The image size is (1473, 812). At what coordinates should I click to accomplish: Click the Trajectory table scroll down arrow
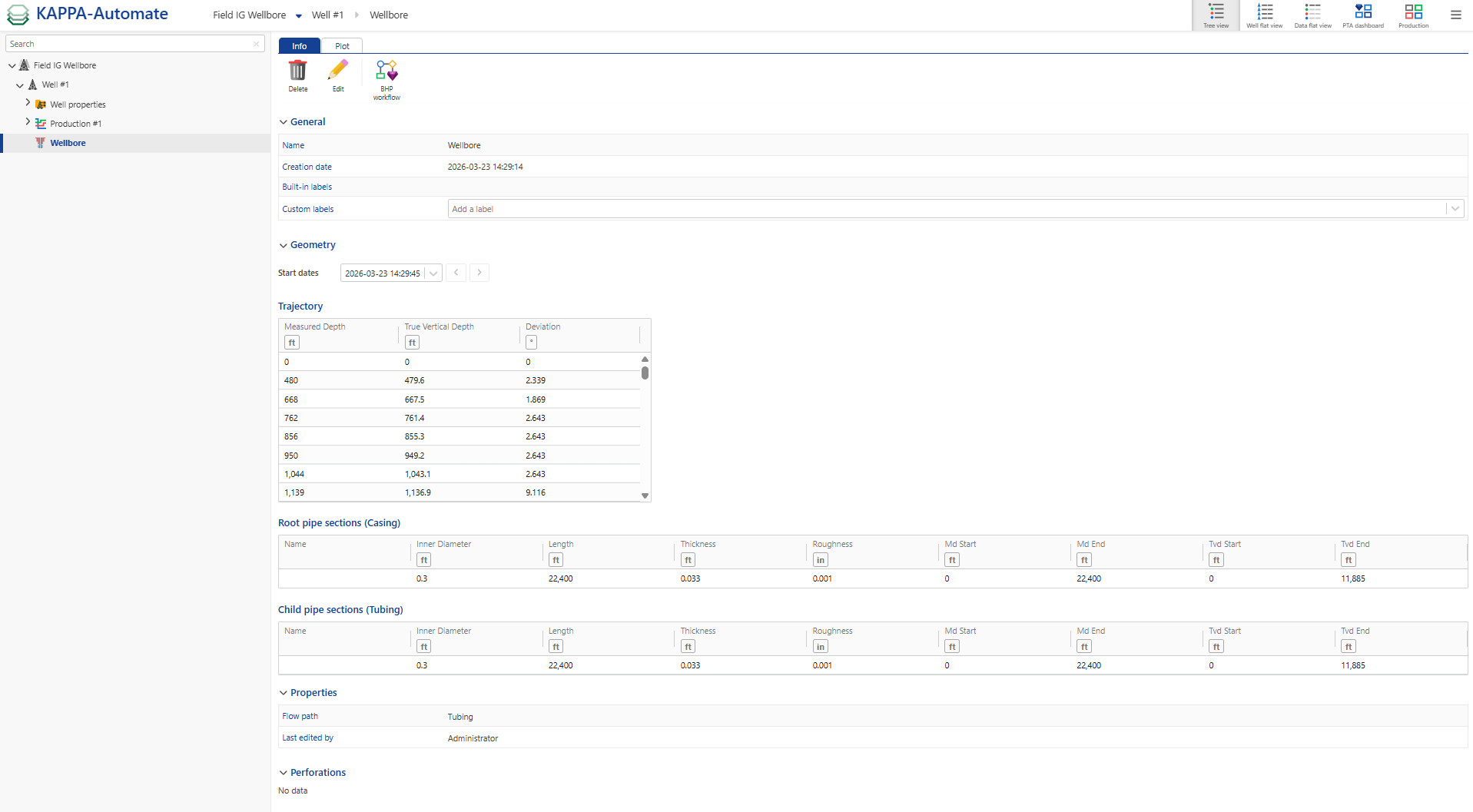pyautogui.click(x=645, y=495)
